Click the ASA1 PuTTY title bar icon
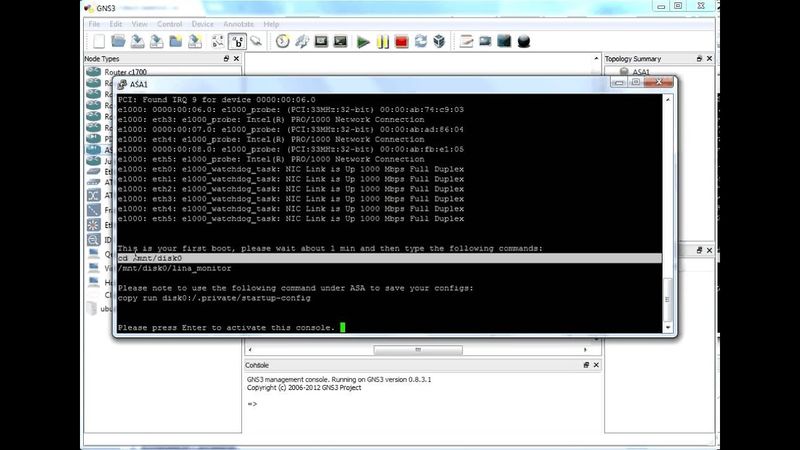Viewport: 800px width, 450px height. coord(122,84)
